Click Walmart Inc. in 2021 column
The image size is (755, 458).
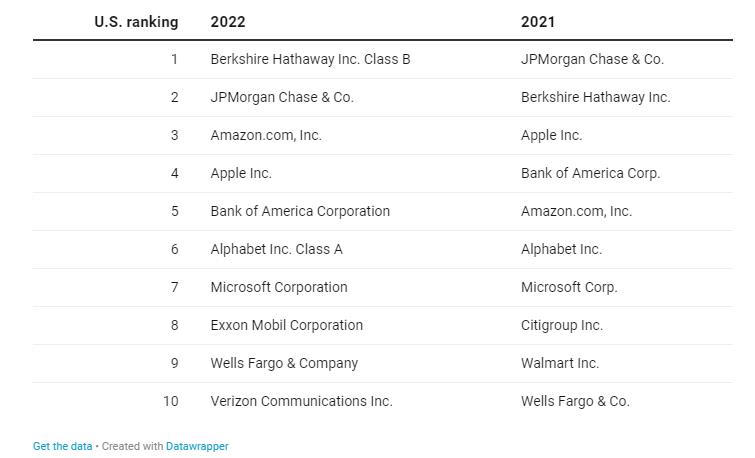coord(560,363)
